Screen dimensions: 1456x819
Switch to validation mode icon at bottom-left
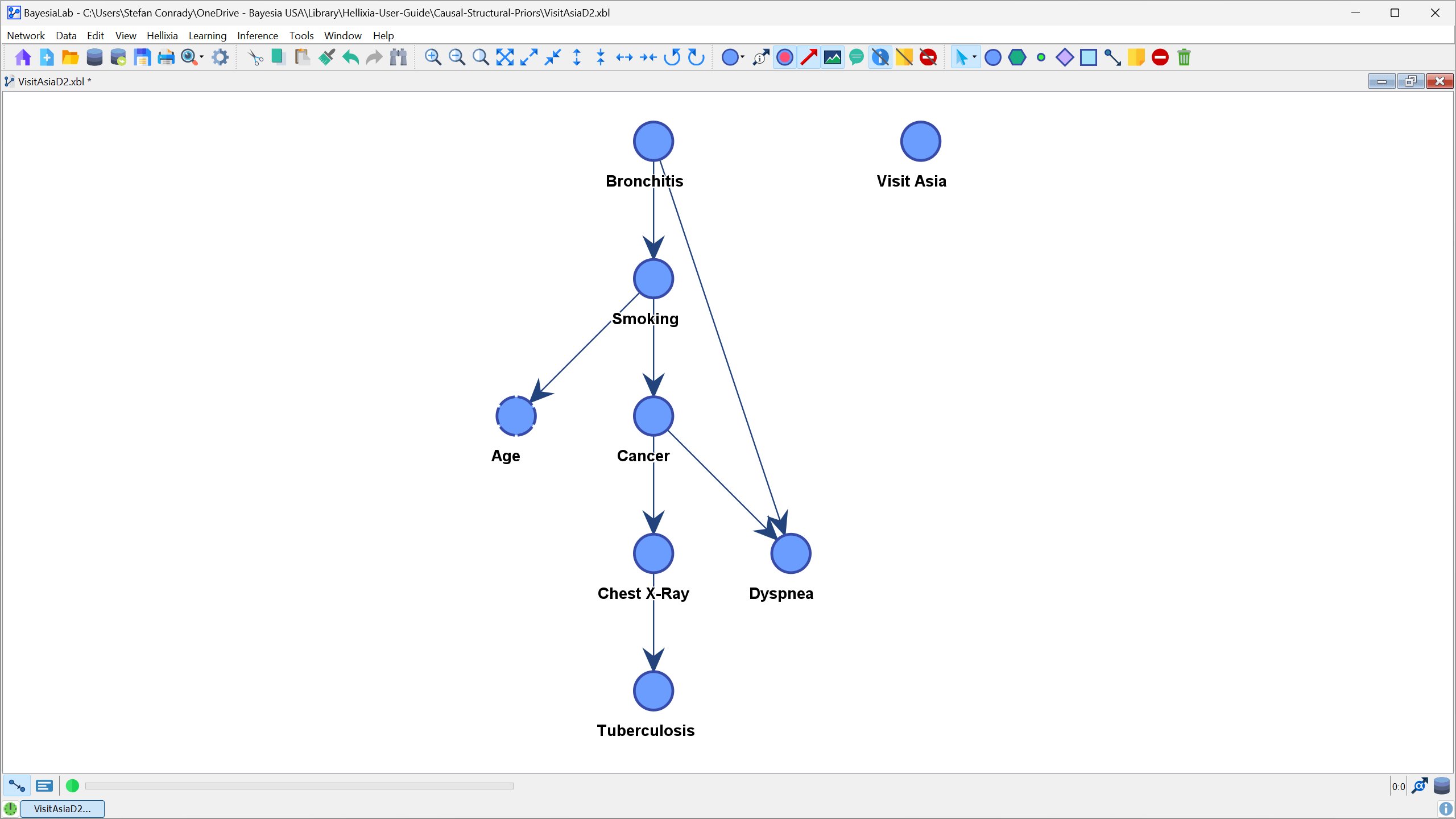[44, 786]
